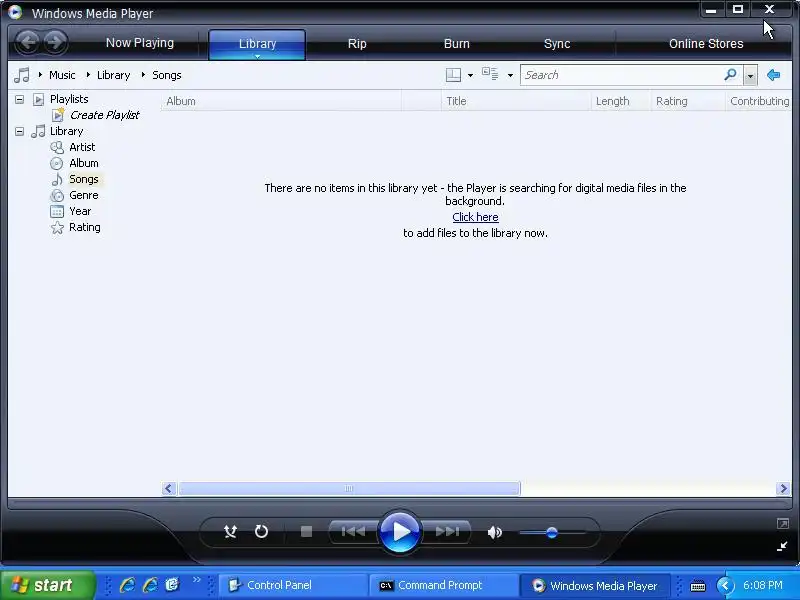
Task: Click the Next track button
Action: tap(447, 532)
